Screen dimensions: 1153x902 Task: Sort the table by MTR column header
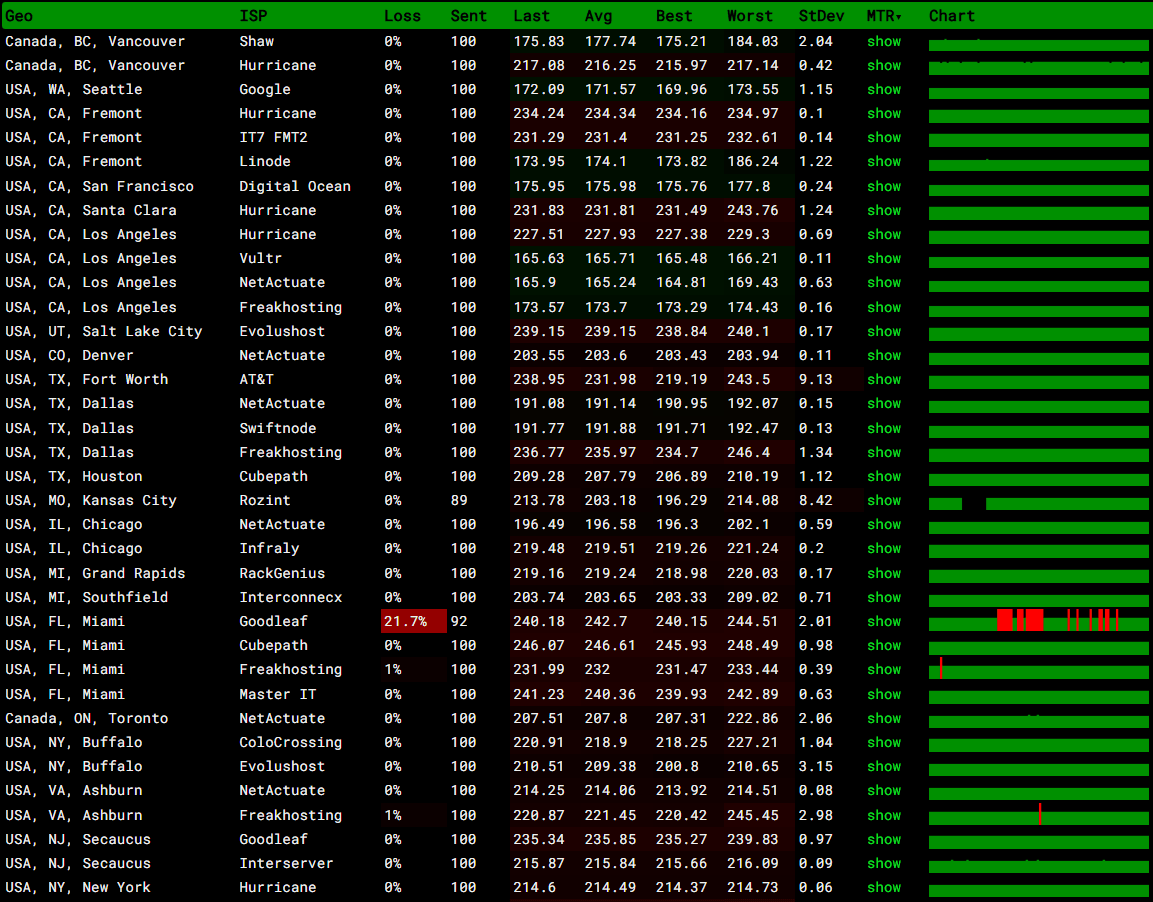(x=883, y=15)
